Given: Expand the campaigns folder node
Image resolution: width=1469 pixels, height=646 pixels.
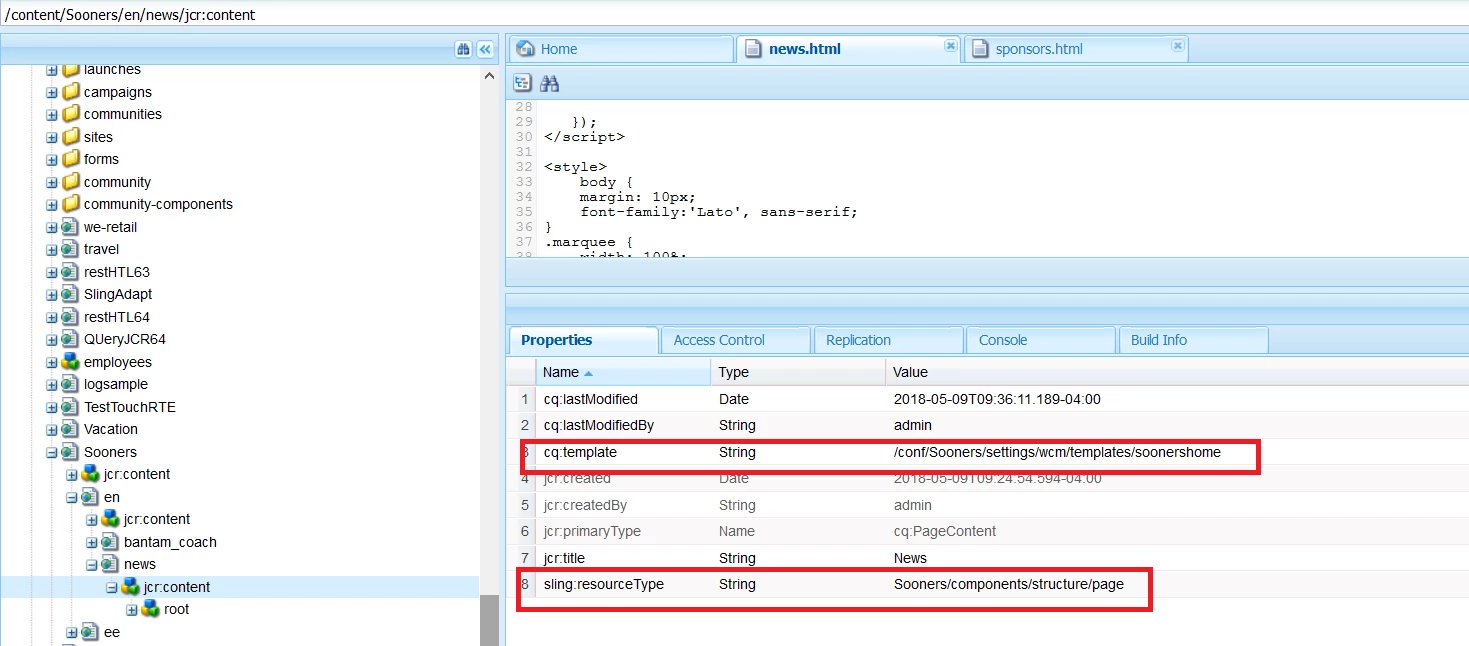Looking at the screenshot, I should coord(52,92).
